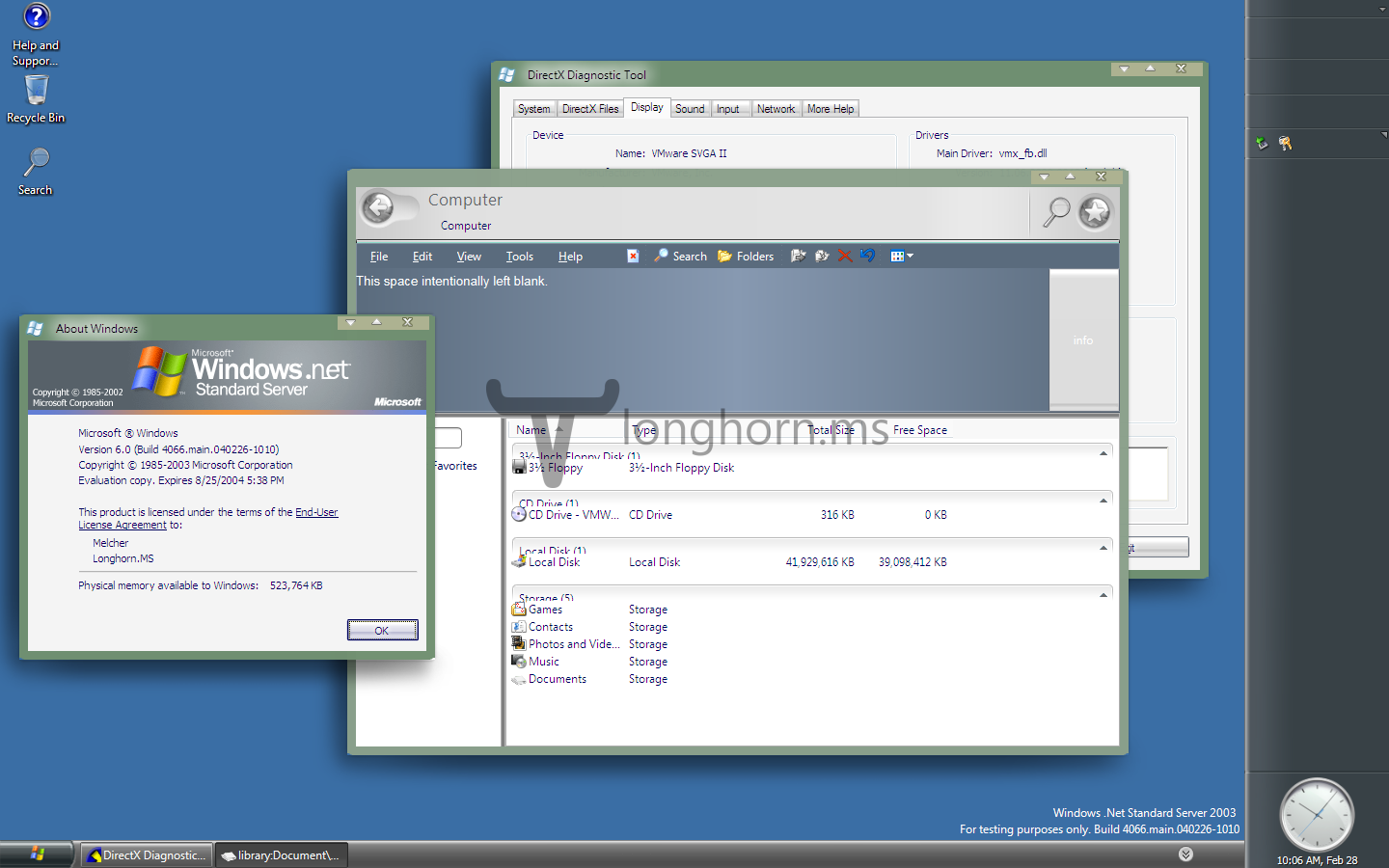This screenshot has width=1389, height=868.
Task: Click OK in About Windows dialog
Action: 382,630
